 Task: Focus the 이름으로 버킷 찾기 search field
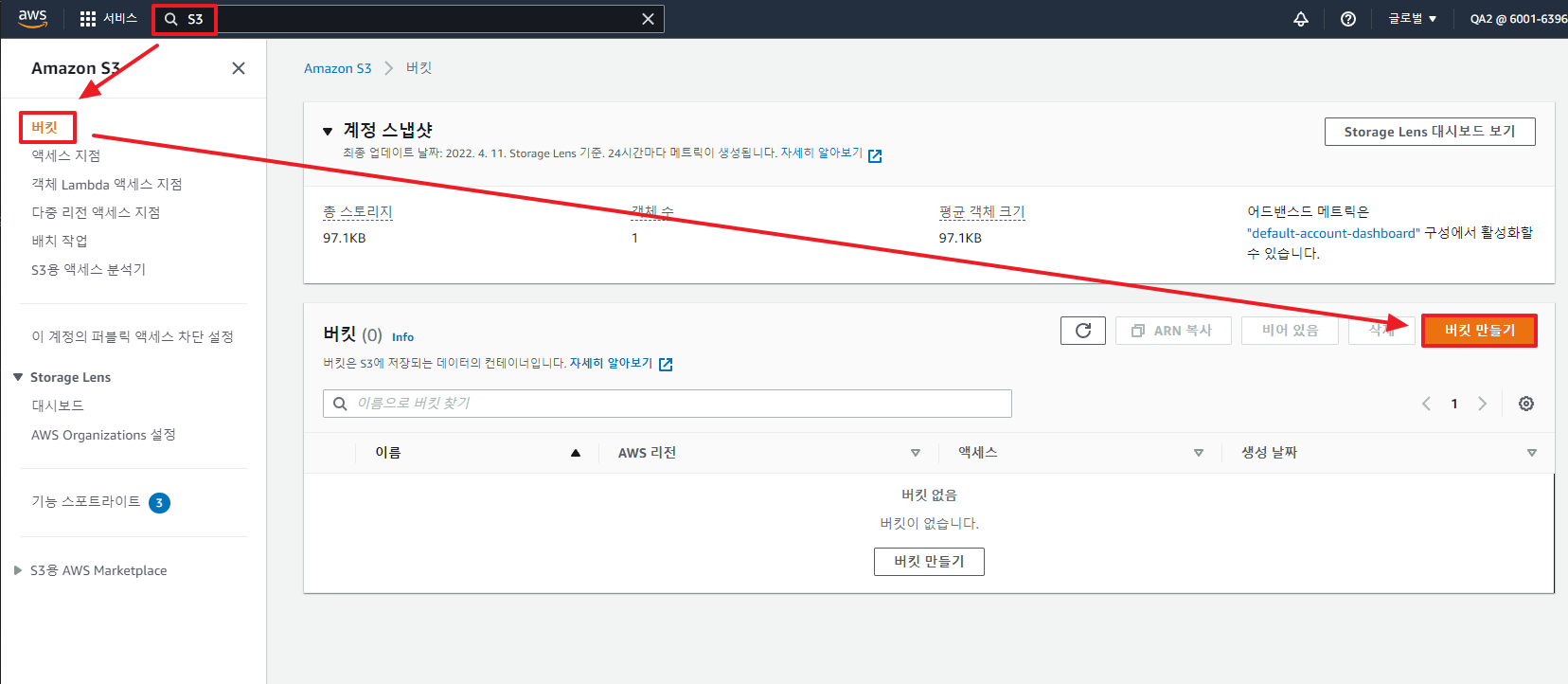point(668,404)
